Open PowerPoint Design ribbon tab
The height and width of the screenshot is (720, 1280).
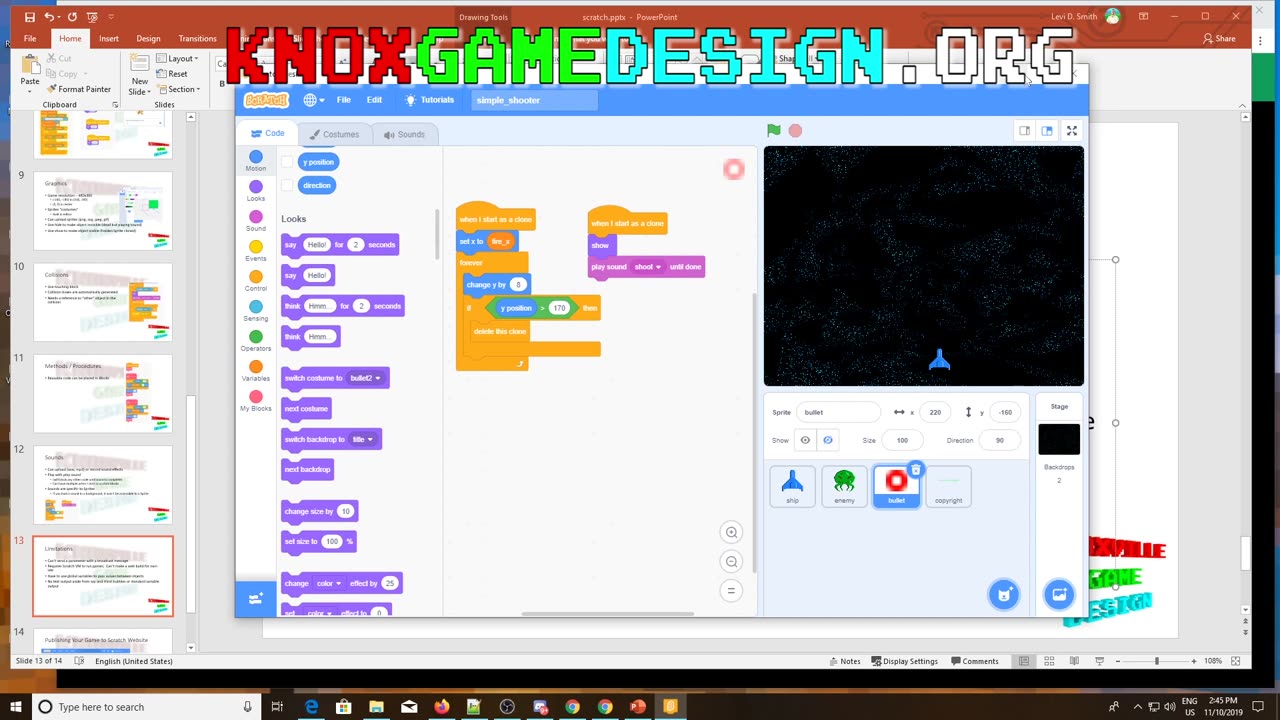[148, 38]
